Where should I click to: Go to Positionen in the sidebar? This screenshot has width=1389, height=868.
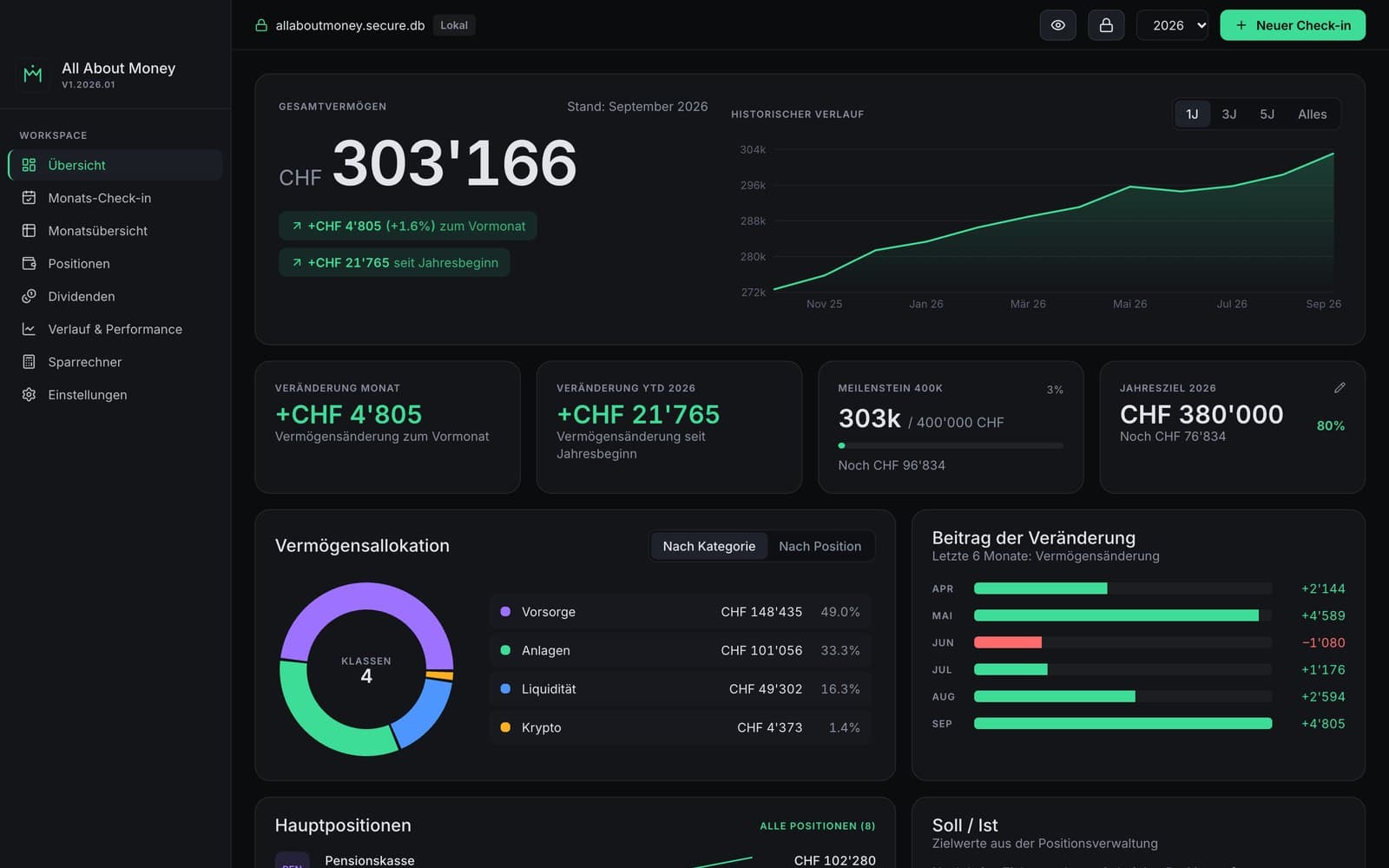tap(115, 264)
